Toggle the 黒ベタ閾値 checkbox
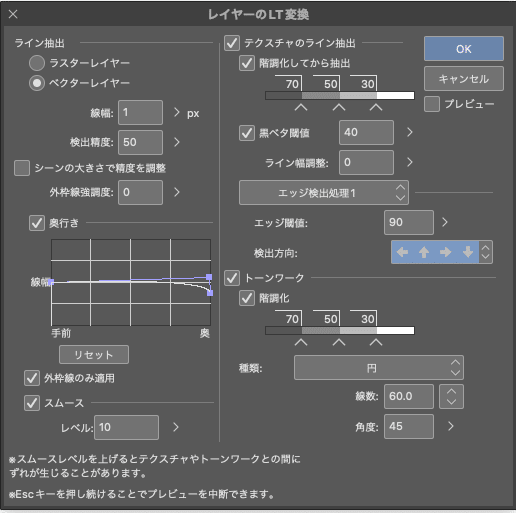This screenshot has height=513, width=516. [x=247, y=133]
